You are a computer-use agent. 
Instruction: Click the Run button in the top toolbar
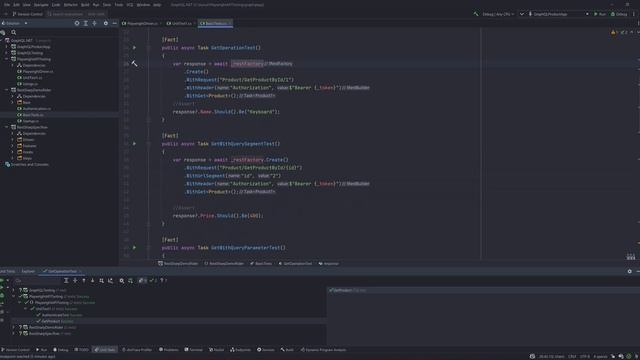click(x=600, y=14)
